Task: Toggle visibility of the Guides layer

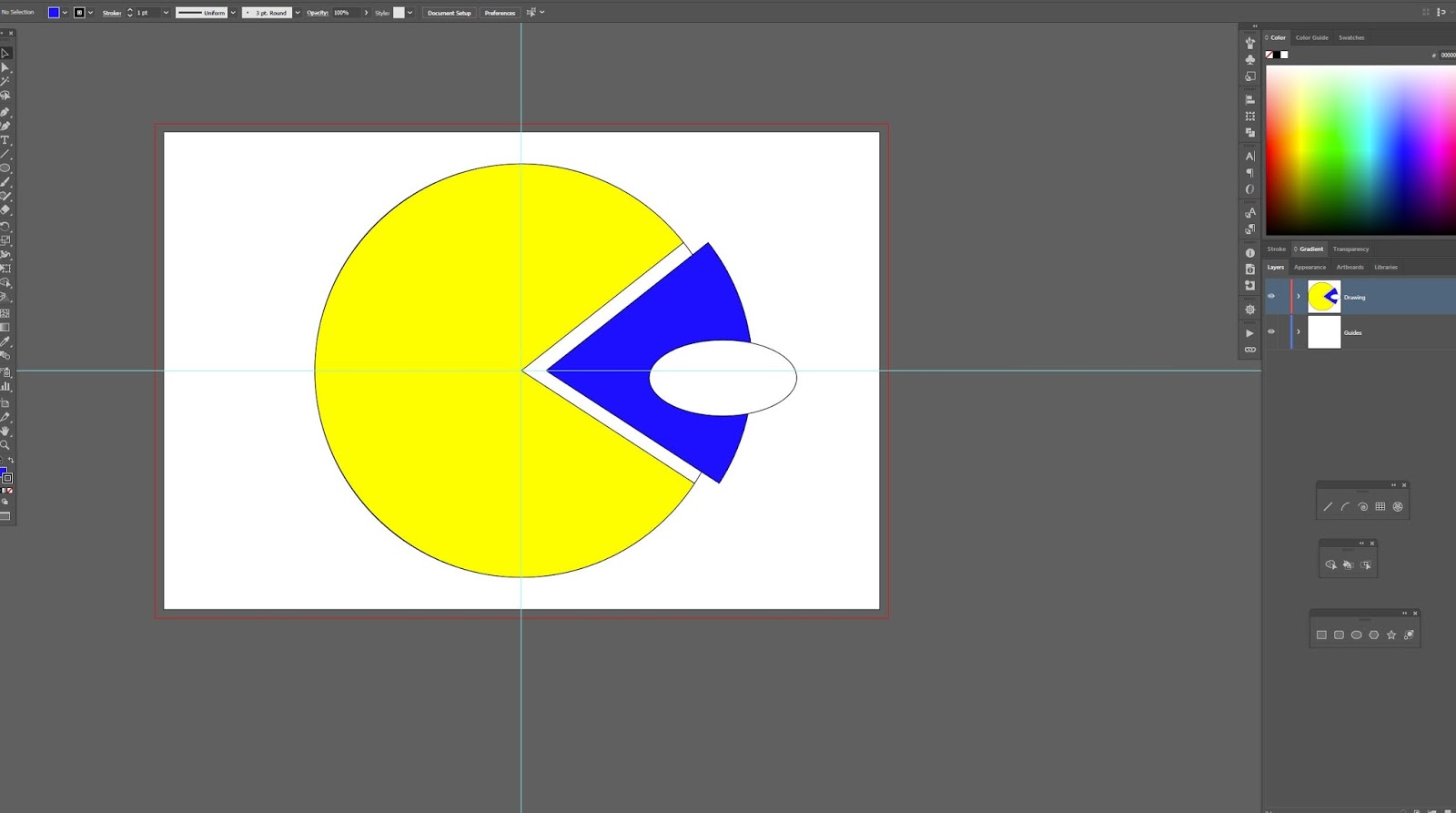Action: pos(1271,331)
